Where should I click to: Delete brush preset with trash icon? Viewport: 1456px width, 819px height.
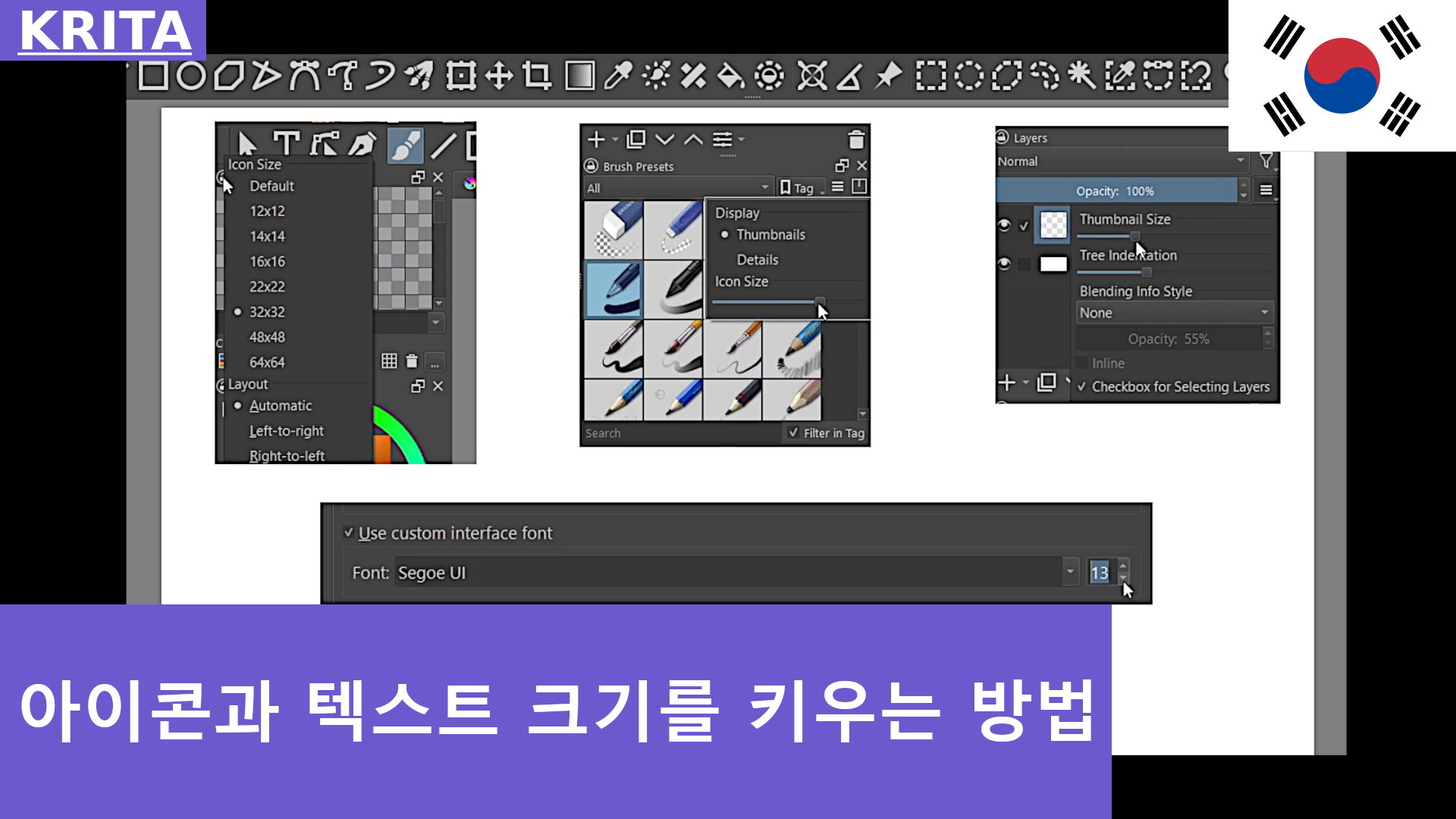tap(856, 140)
